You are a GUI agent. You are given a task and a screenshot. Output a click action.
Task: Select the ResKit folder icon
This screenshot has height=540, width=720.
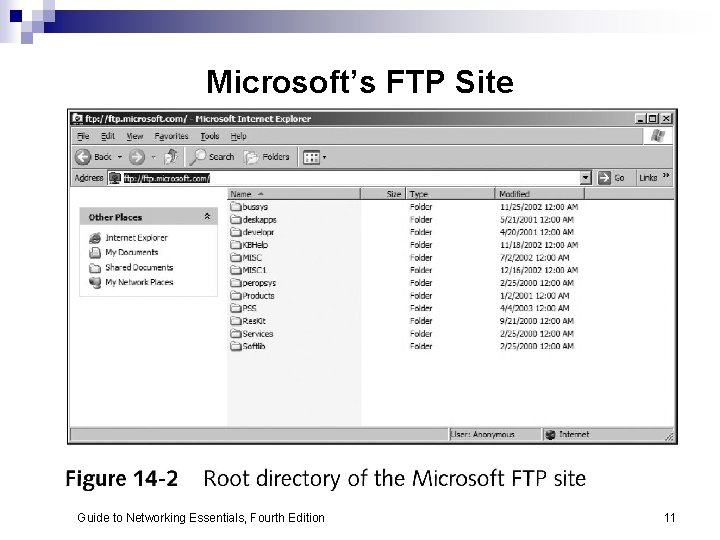(236, 321)
